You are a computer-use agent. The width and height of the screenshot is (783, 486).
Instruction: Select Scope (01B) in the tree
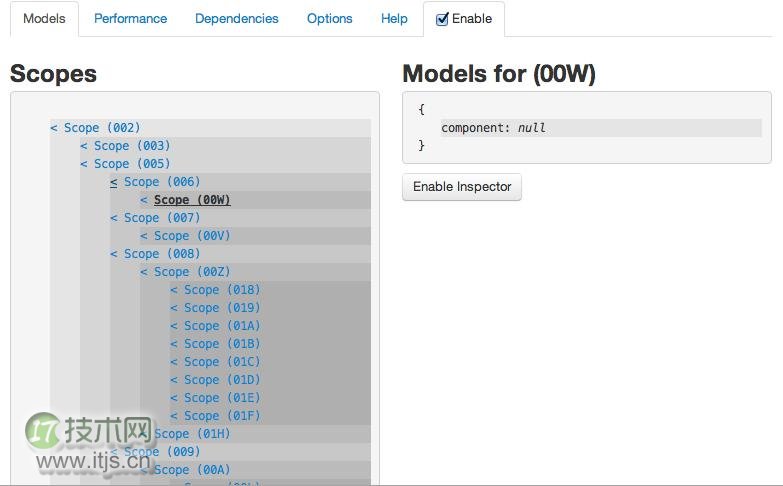(x=222, y=344)
